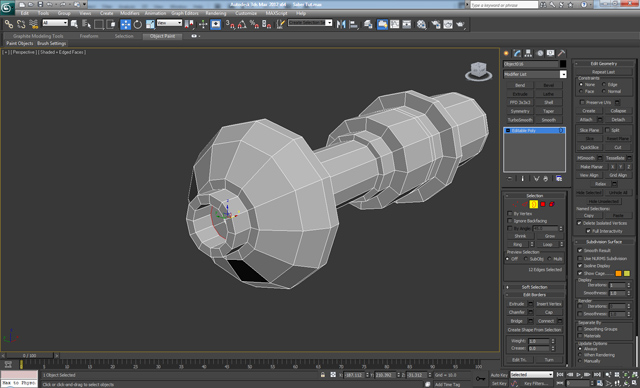The image size is (640, 388).
Task: Activate Select and Rotate tool
Action: coord(138,24)
